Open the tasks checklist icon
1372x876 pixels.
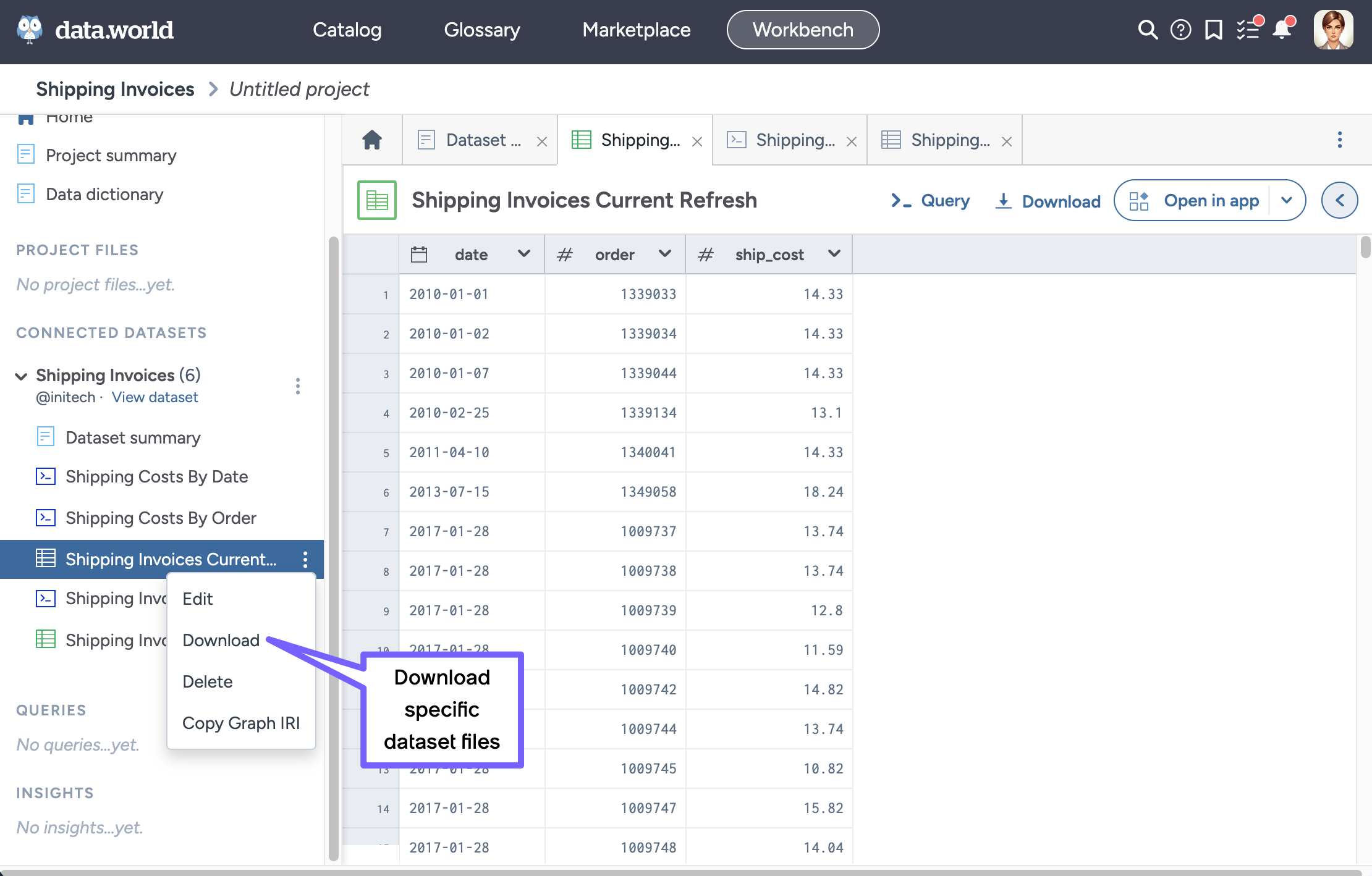(1248, 29)
